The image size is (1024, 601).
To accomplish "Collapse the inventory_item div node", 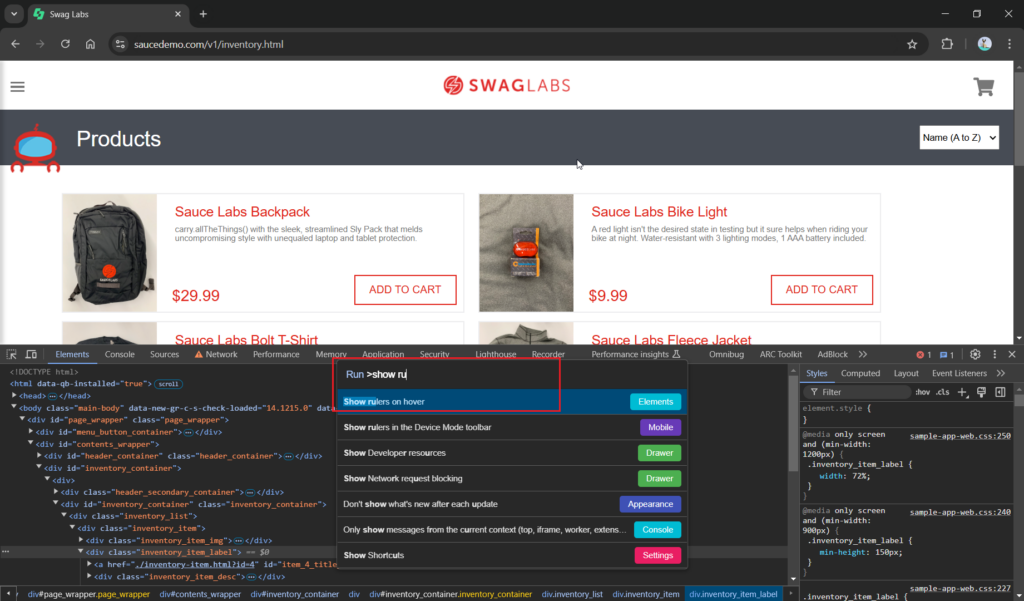I will point(72,528).
